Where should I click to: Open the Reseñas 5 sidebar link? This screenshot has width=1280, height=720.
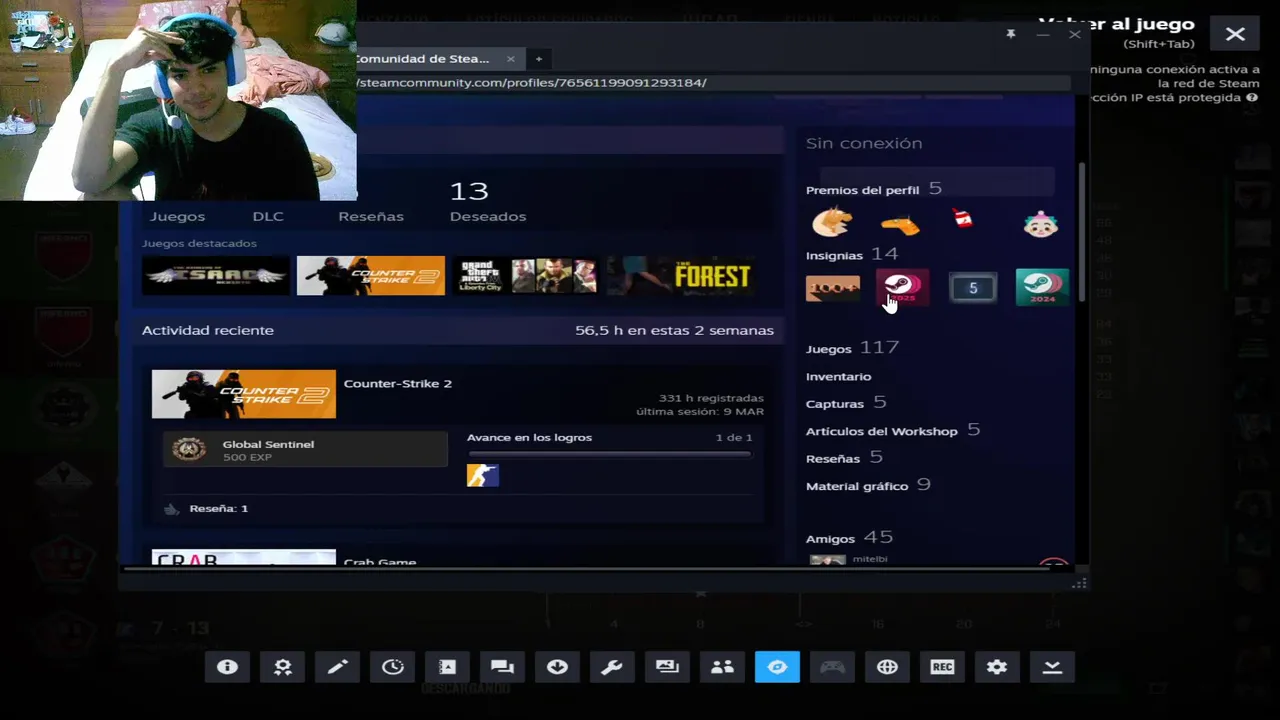pos(844,458)
